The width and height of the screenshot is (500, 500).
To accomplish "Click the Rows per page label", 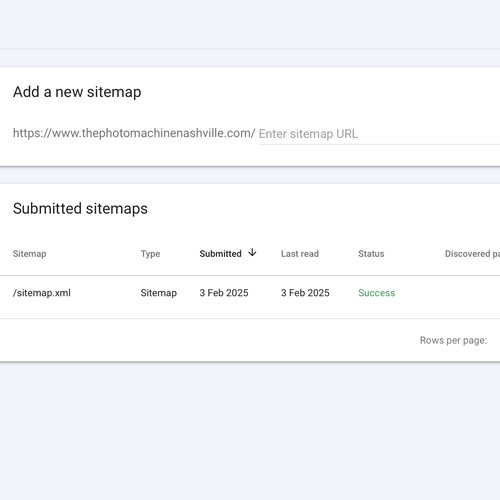I will tap(453, 340).
